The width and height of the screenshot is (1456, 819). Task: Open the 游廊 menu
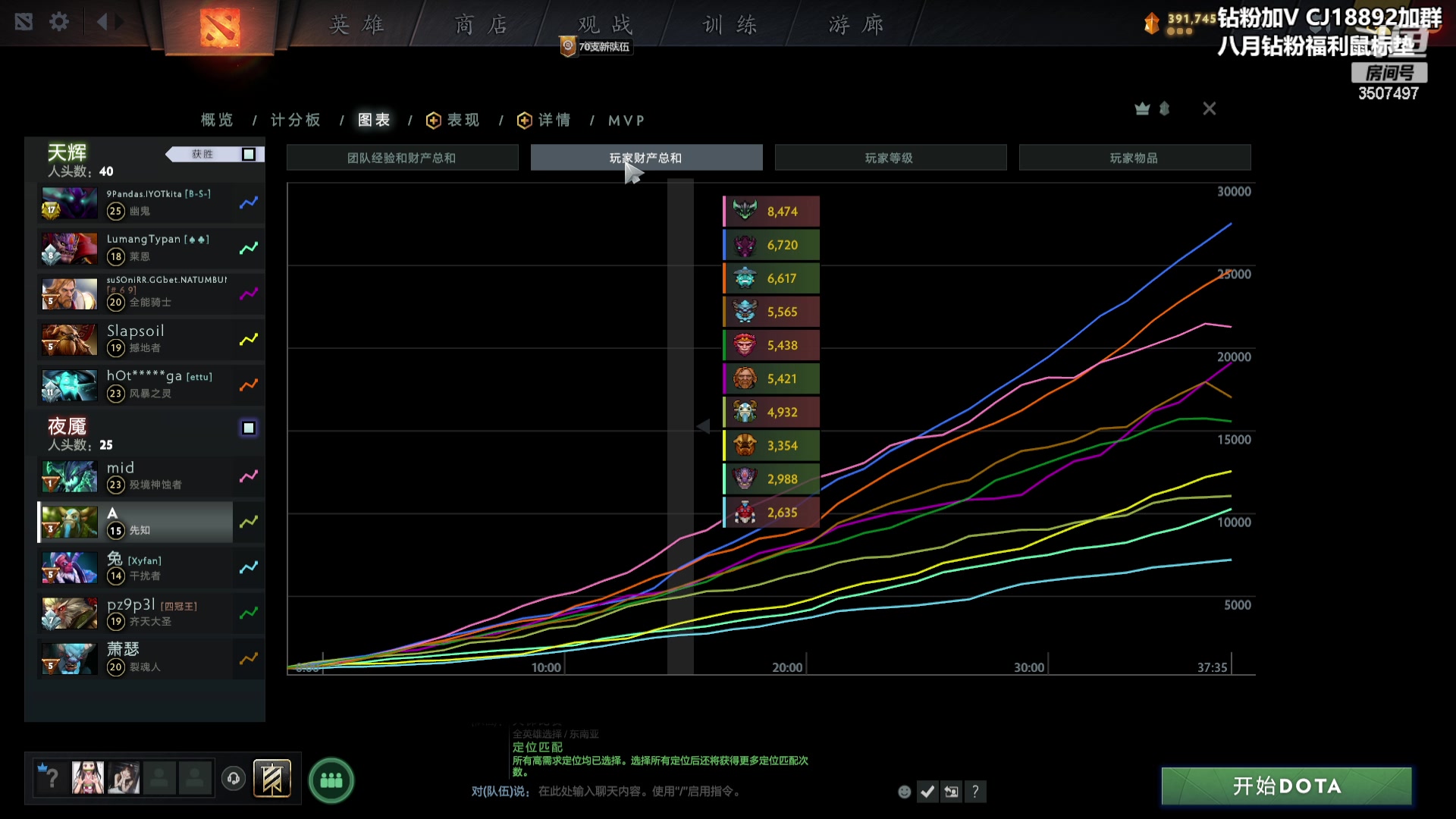(x=856, y=25)
